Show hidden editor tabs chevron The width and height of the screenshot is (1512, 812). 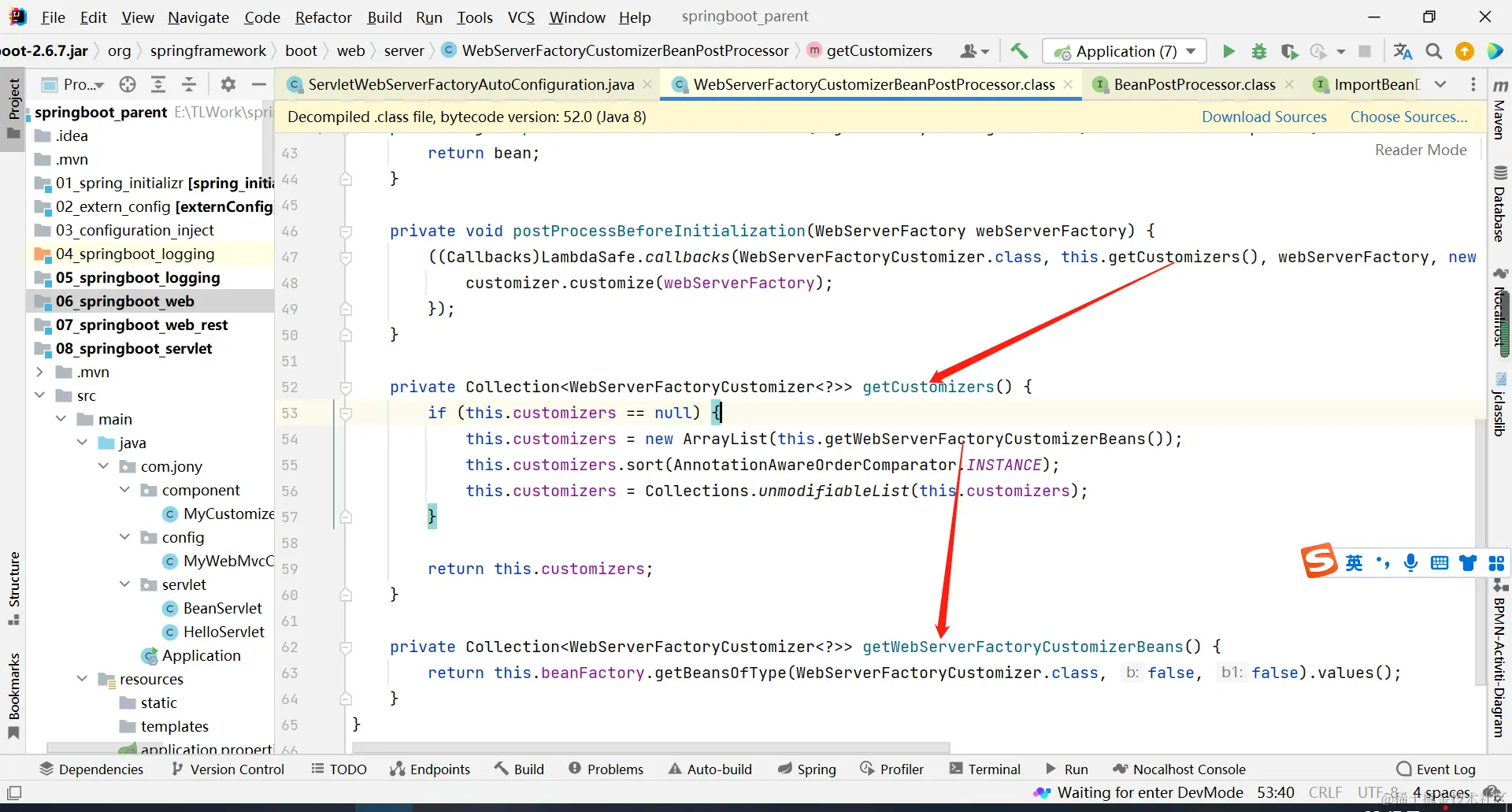(x=1440, y=84)
